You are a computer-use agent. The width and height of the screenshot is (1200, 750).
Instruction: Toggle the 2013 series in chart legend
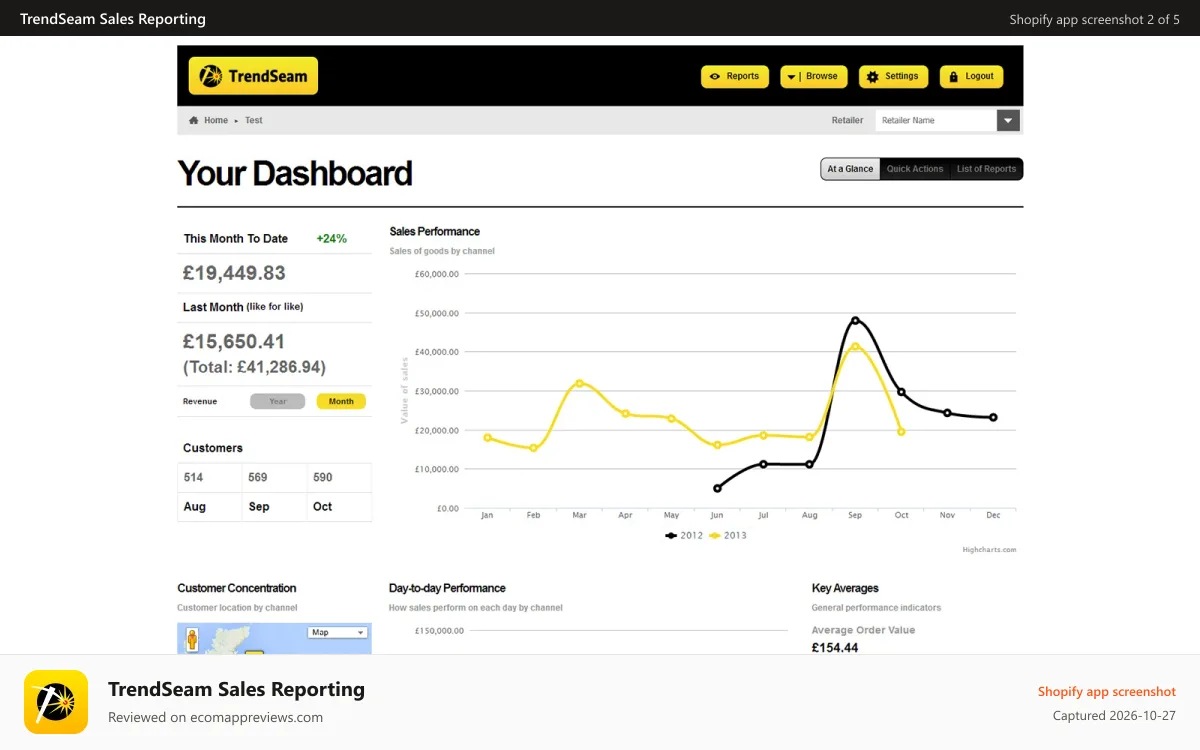(728, 535)
